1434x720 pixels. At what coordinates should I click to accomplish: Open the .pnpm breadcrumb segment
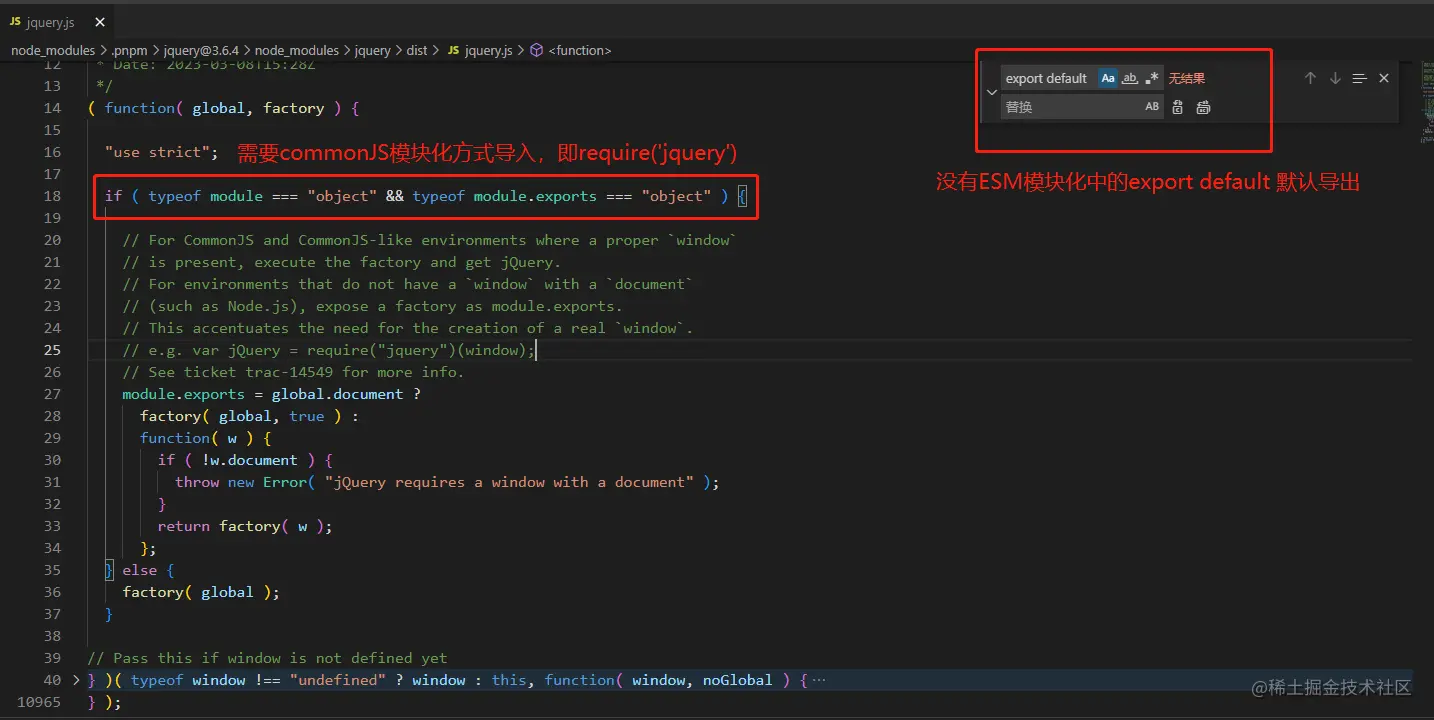[131, 50]
